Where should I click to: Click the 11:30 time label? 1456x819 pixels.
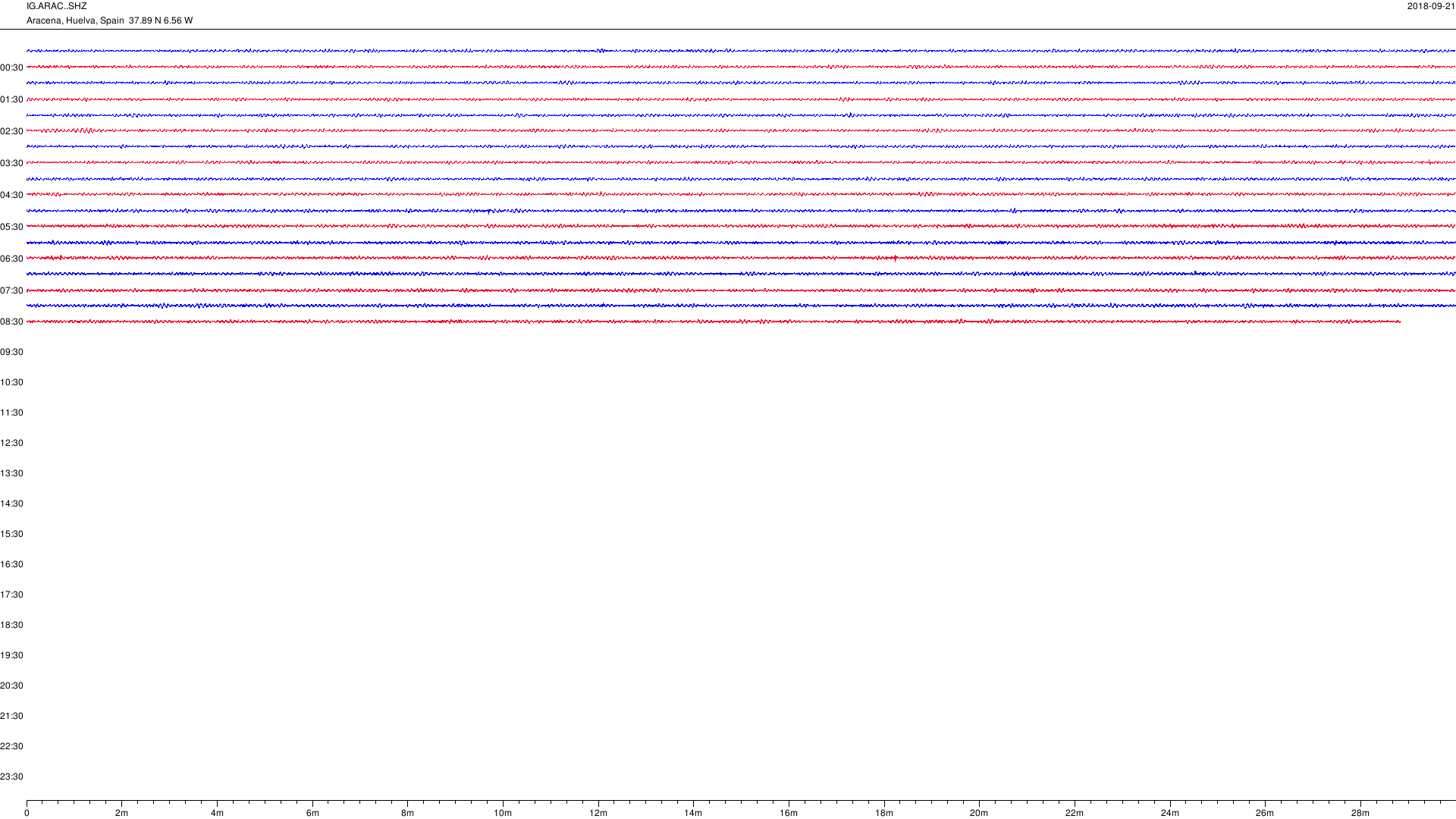[11, 413]
